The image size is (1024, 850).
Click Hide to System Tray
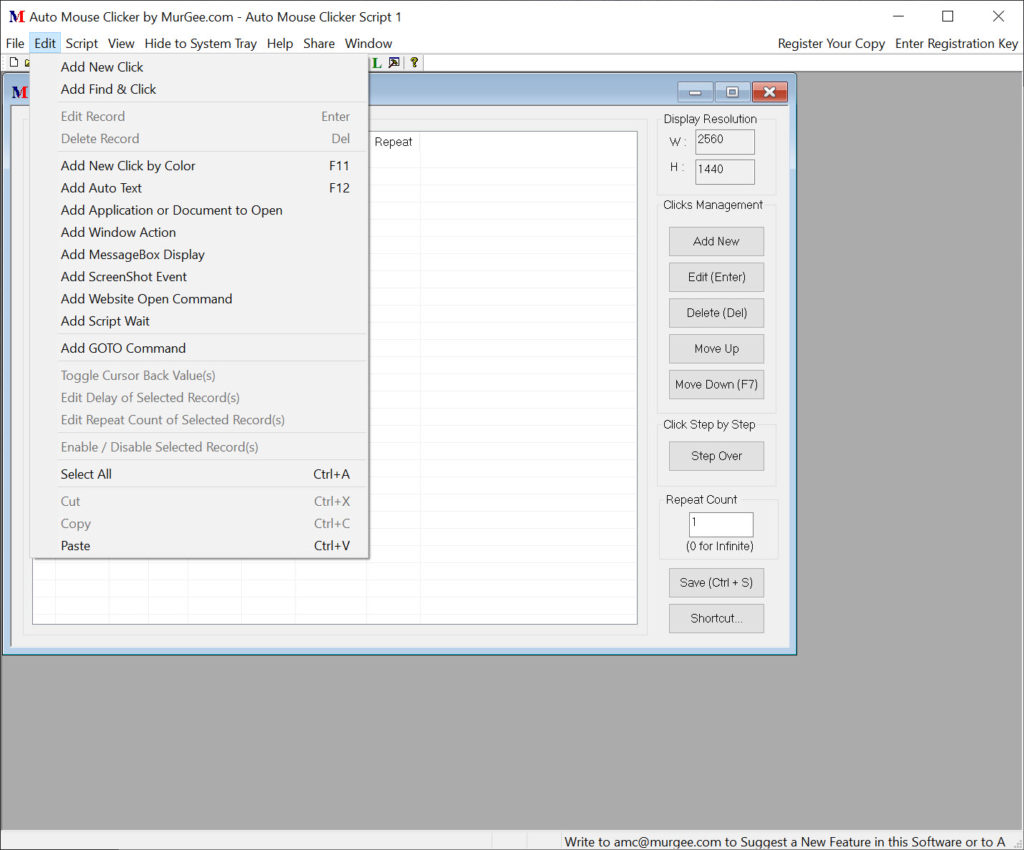[x=200, y=43]
